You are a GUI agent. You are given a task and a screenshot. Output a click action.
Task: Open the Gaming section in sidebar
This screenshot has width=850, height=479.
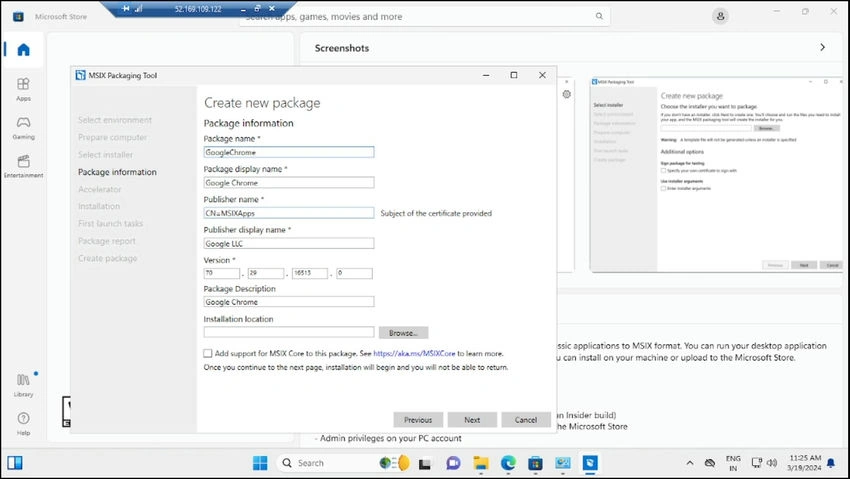pyautogui.click(x=23, y=128)
